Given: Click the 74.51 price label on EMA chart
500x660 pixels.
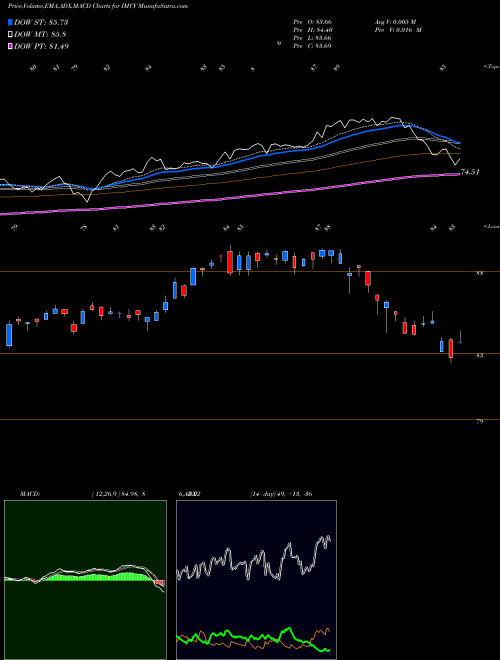Looking at the screenshot, I should (471, 172).
